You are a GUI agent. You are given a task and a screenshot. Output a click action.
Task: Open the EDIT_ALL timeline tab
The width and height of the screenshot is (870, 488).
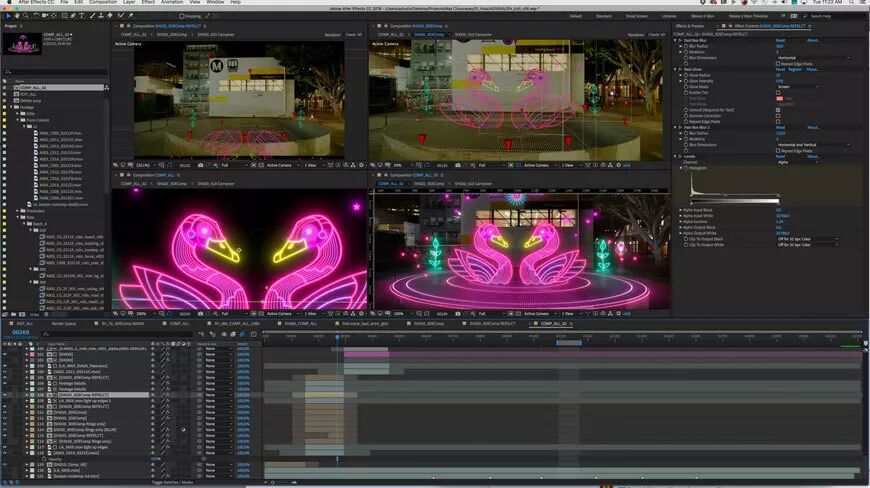click(24, 323)
